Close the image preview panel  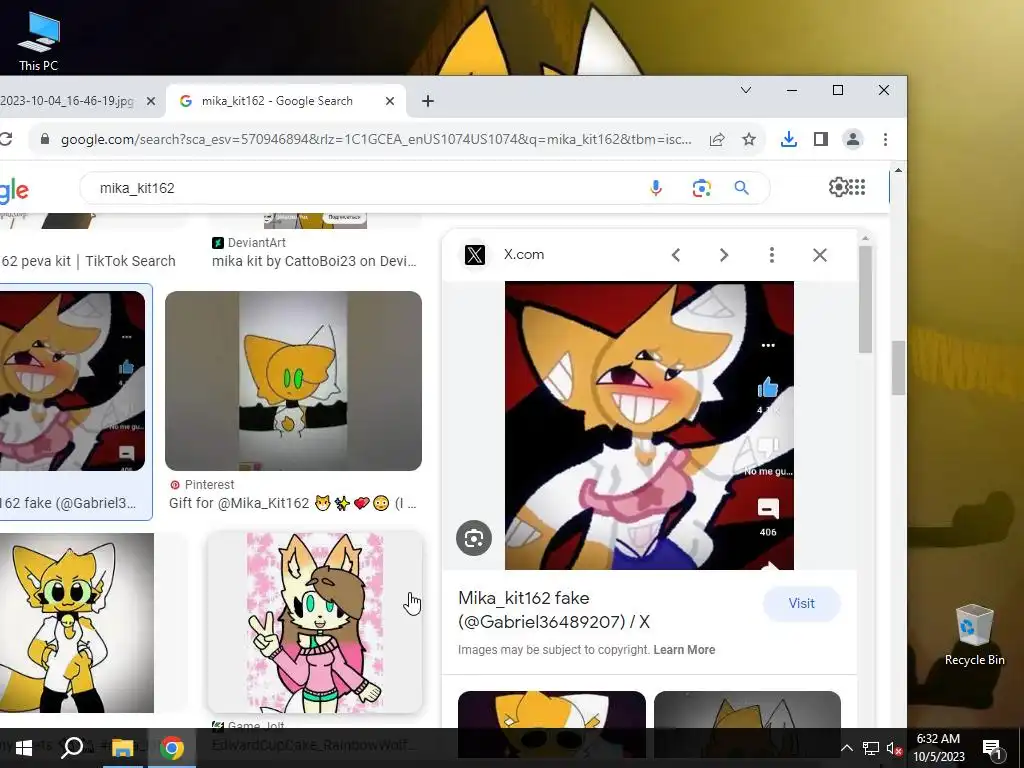820,255
